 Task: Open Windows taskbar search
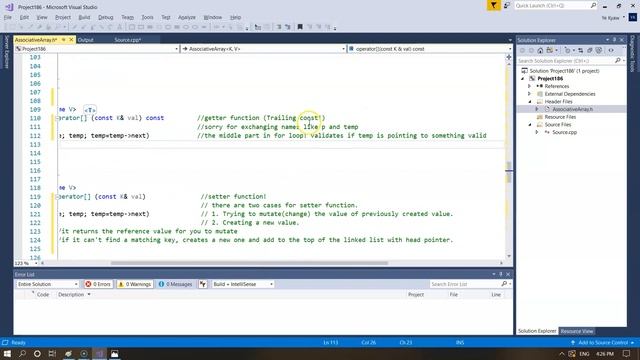coord(22,353)
